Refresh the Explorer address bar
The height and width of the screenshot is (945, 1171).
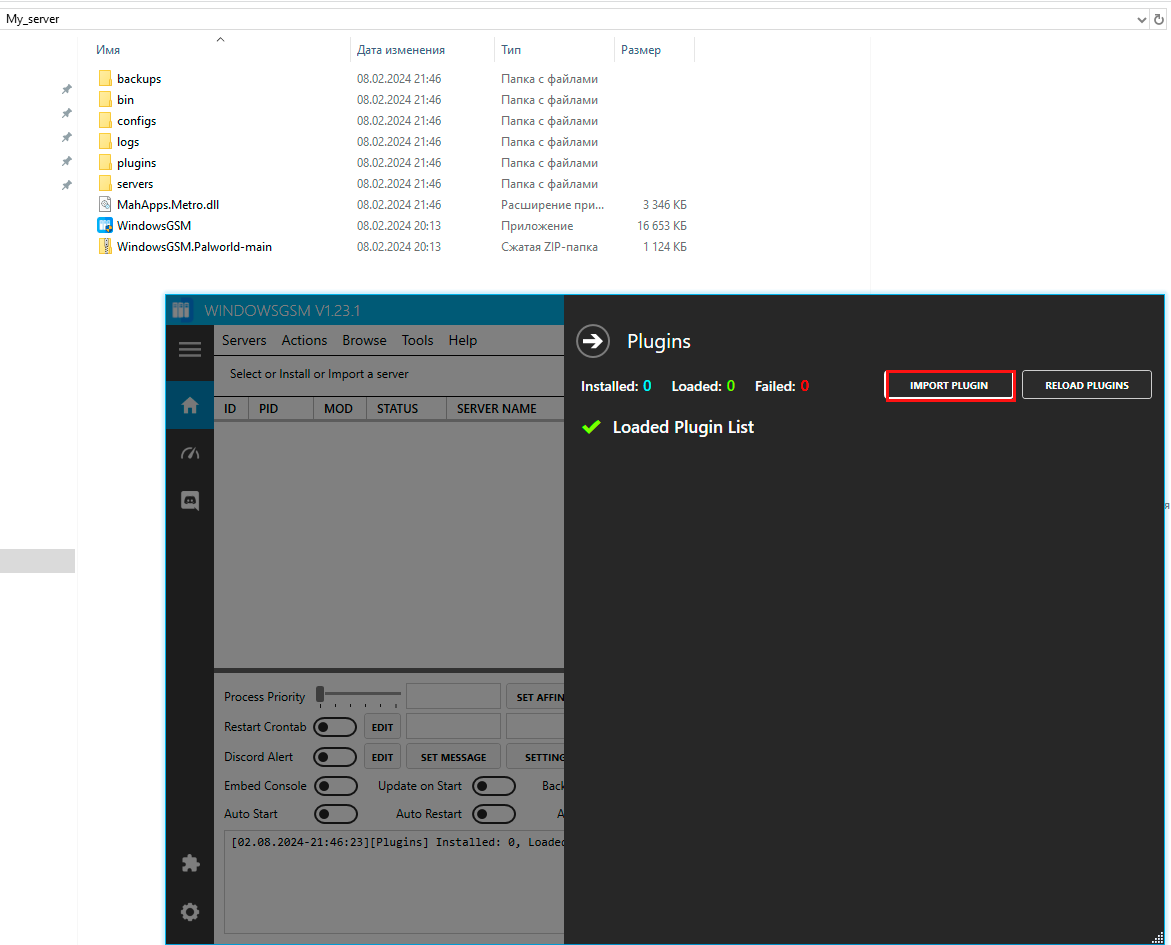coord(1159,19)
